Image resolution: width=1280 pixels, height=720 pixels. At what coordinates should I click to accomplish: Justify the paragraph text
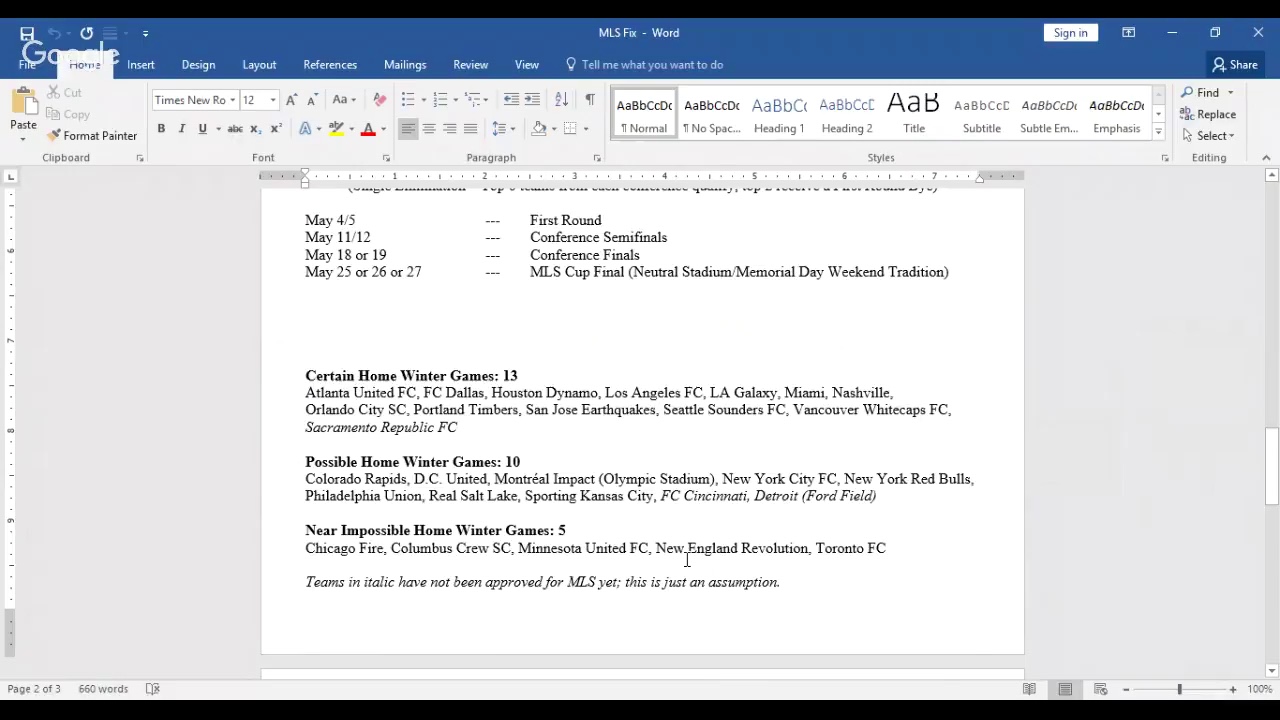471,129
